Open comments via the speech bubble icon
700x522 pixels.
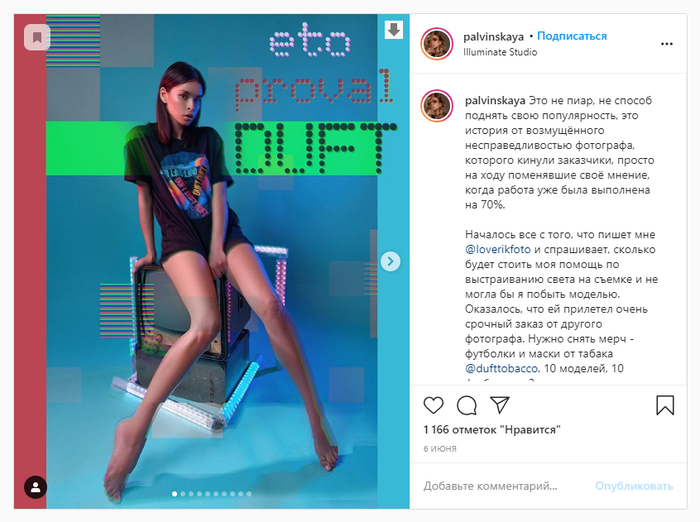467,405
